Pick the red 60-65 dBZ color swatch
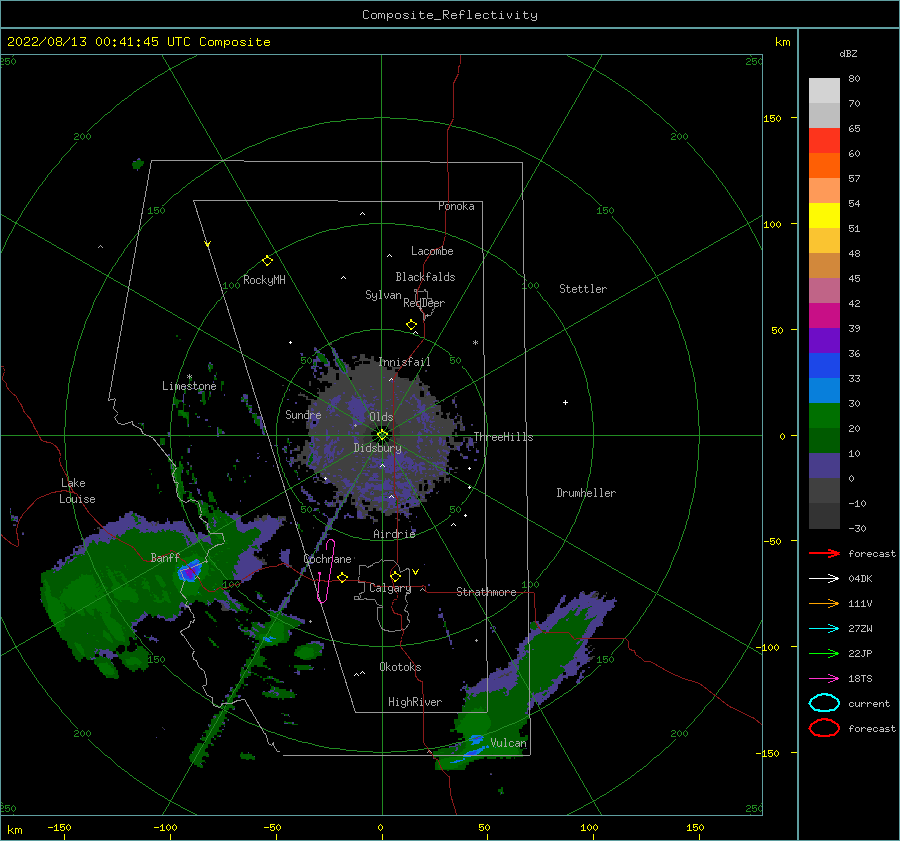 pyautogui.click(x=824, y=140)
